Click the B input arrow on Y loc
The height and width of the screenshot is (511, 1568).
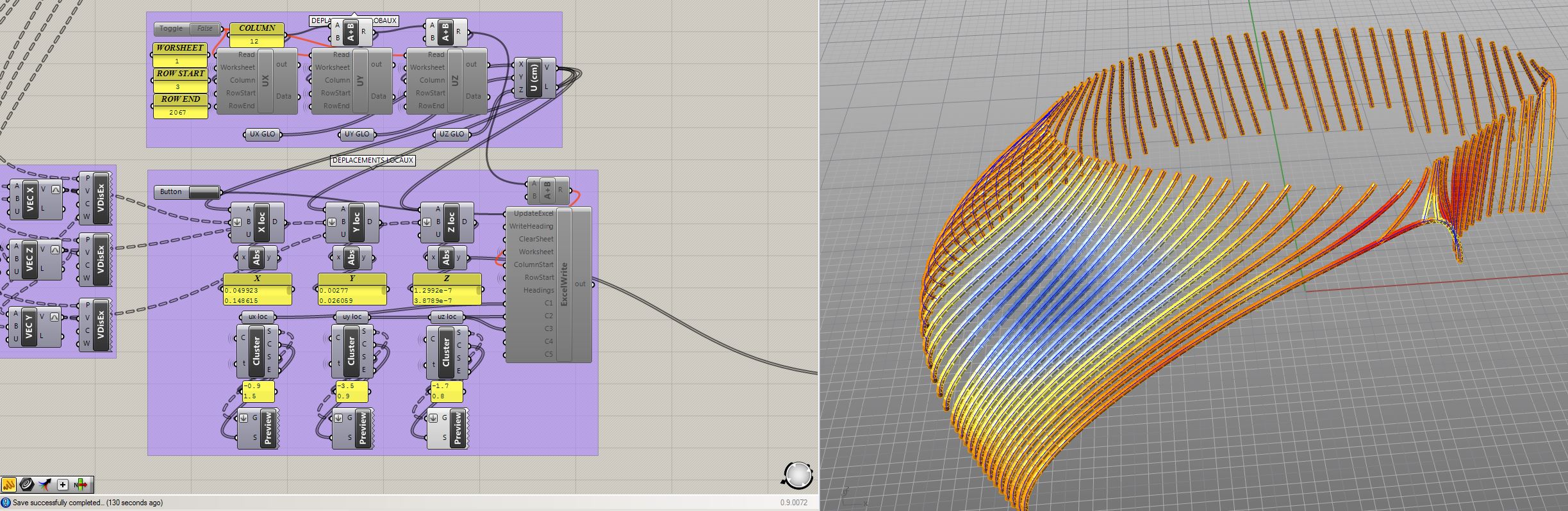coord(332,222)
